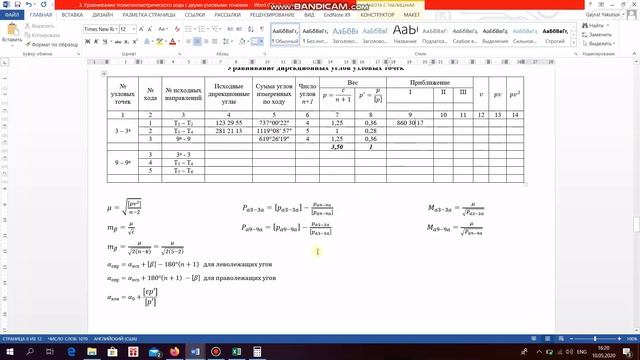Image resolution: width=640 pixels, height=360 pixels.
Task: Open the Times New Roman font dropdown
Action: (116, 29)
